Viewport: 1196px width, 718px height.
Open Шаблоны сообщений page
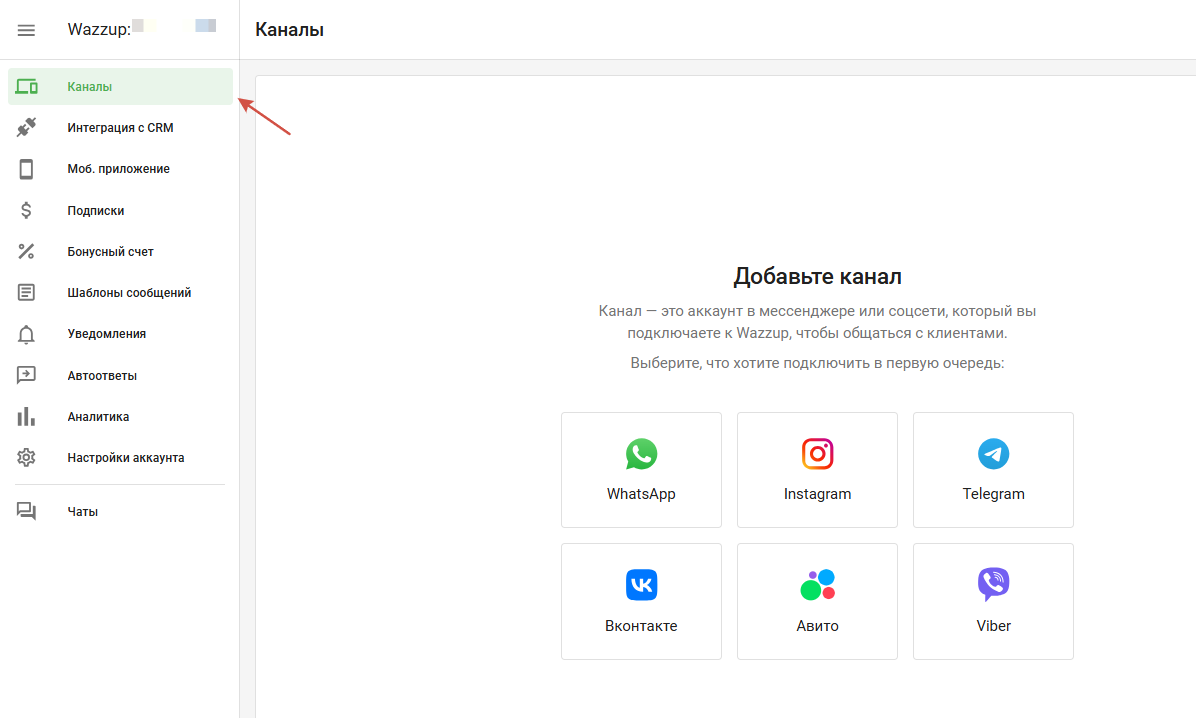coord(129,293)
